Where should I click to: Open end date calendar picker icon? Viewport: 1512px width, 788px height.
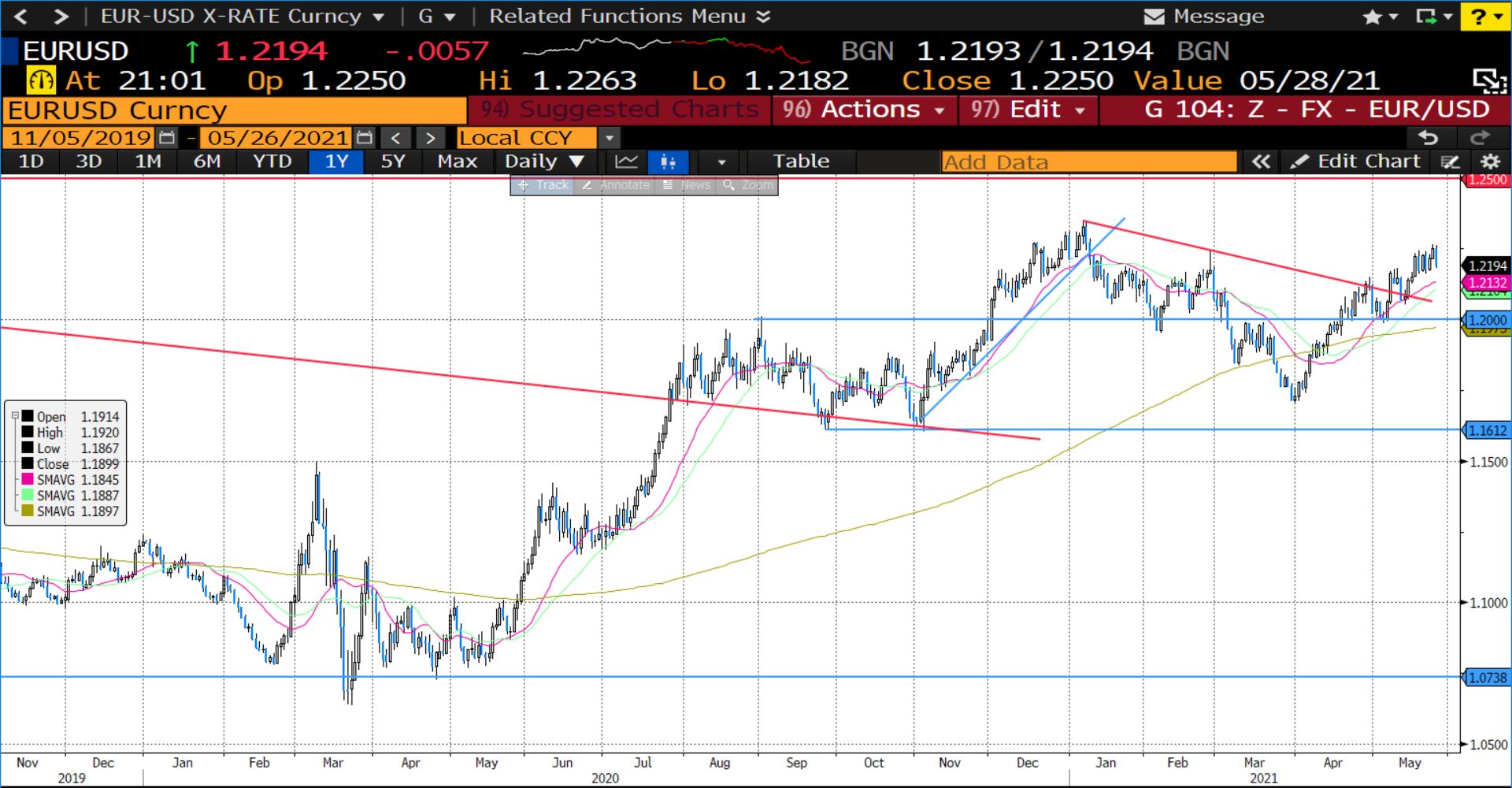point(363,138)
